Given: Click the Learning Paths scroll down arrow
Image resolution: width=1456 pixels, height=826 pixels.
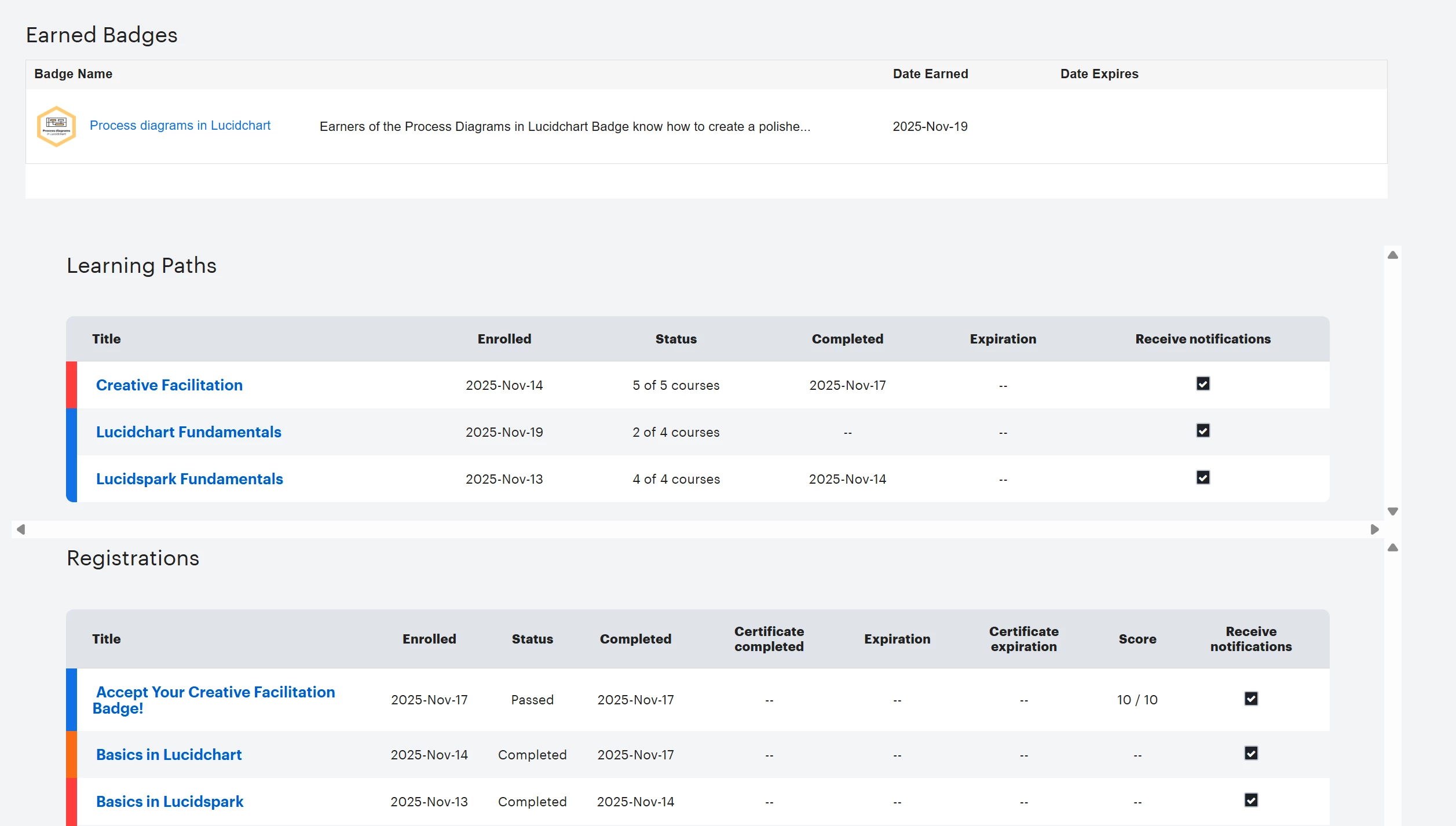Looking at the screenshot, I should click(x=1393, y=511).
